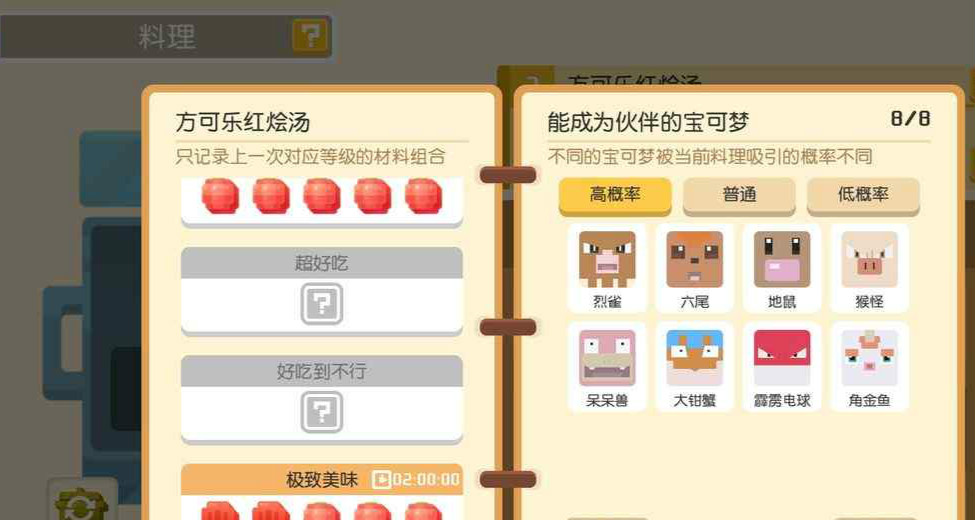Switch to the 普通 probability tab
Screen dimensions: 975x520
pyautogui.click(x=739, y=195)
